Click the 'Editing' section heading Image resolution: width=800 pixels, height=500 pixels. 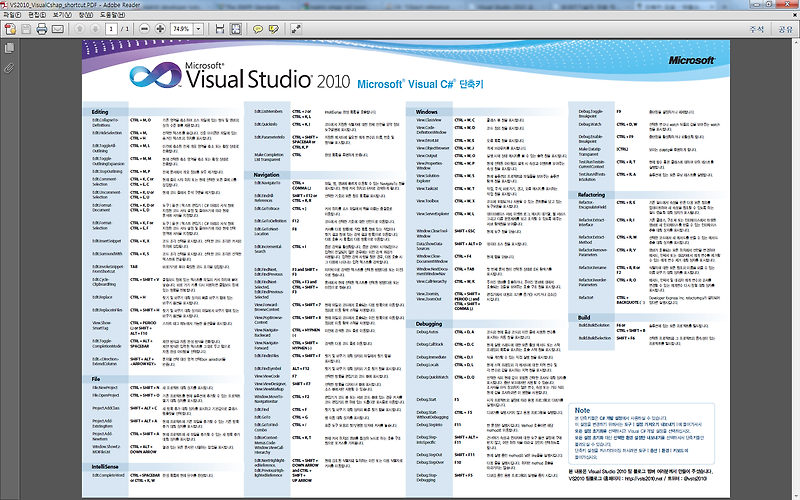pyautogui.click(x=99, y=112)
